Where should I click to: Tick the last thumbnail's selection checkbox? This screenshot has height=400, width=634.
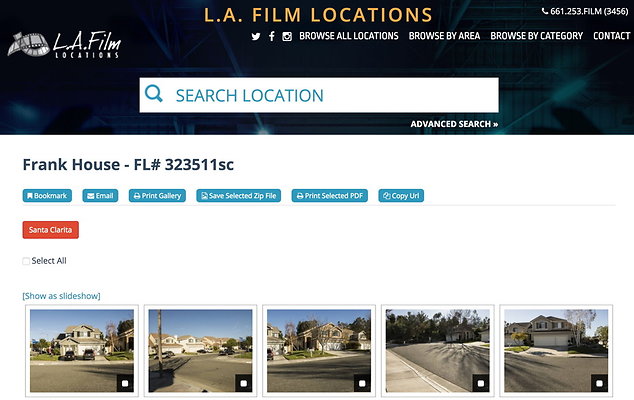coord(599,383)
